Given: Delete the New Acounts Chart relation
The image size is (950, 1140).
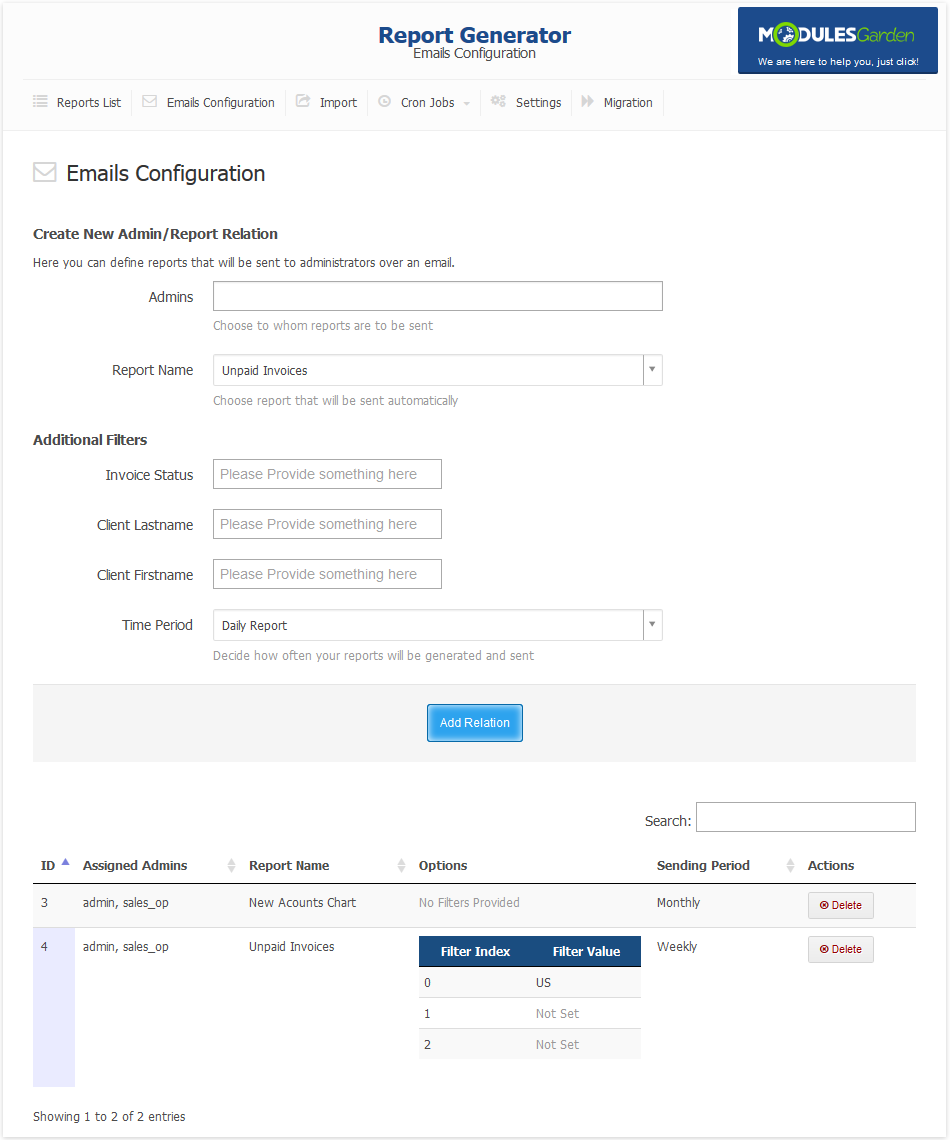Looking at the screenshot, I should point(840,905).
